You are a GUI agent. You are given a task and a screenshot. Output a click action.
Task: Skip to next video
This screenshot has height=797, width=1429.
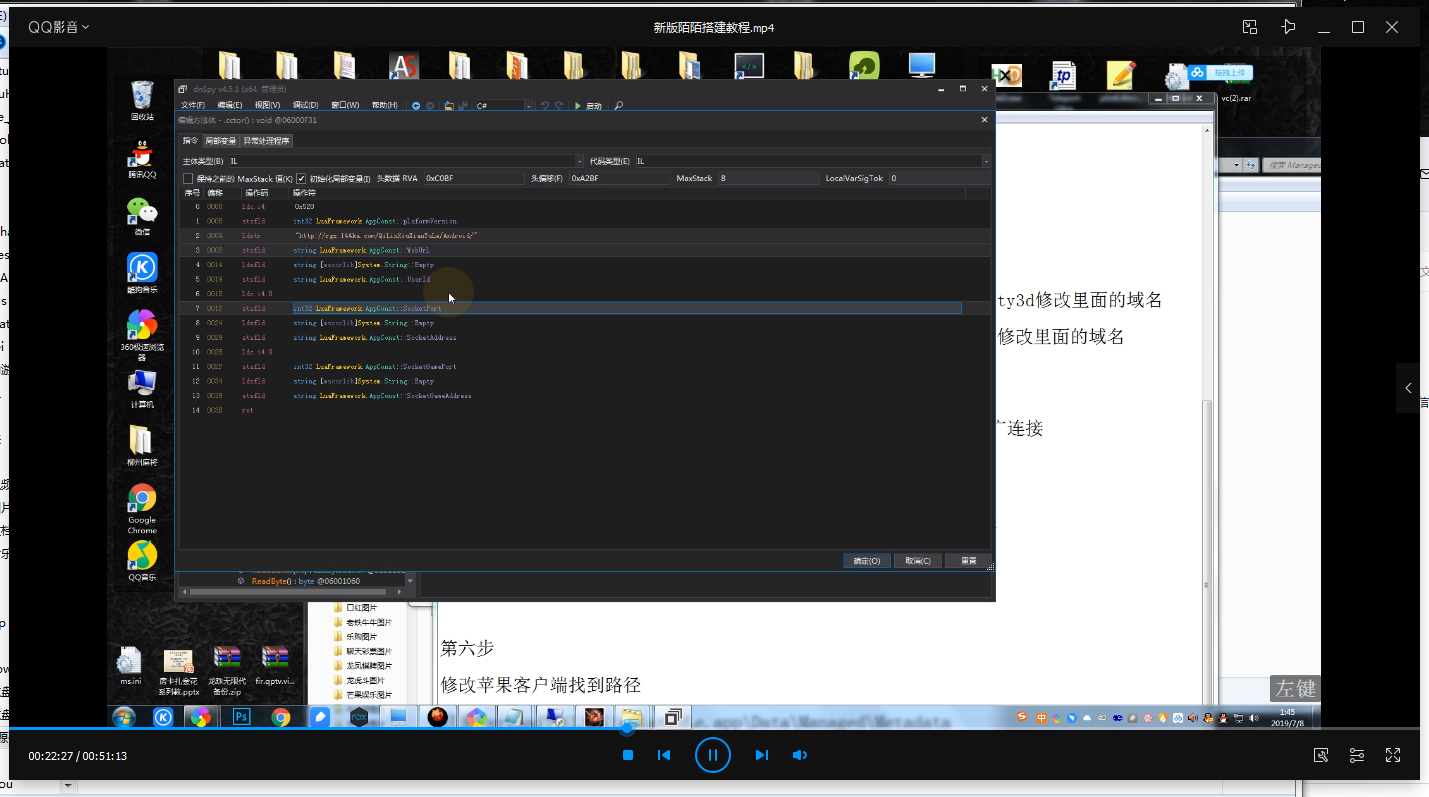(x=761, y=755)
